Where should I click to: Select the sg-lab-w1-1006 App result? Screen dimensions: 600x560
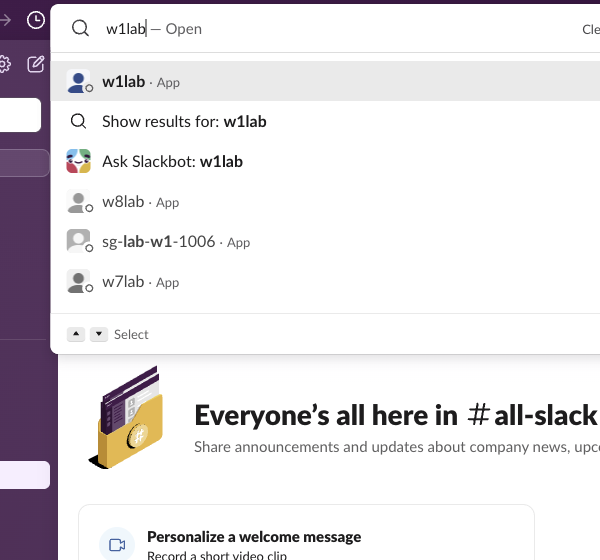pos(325,241)
